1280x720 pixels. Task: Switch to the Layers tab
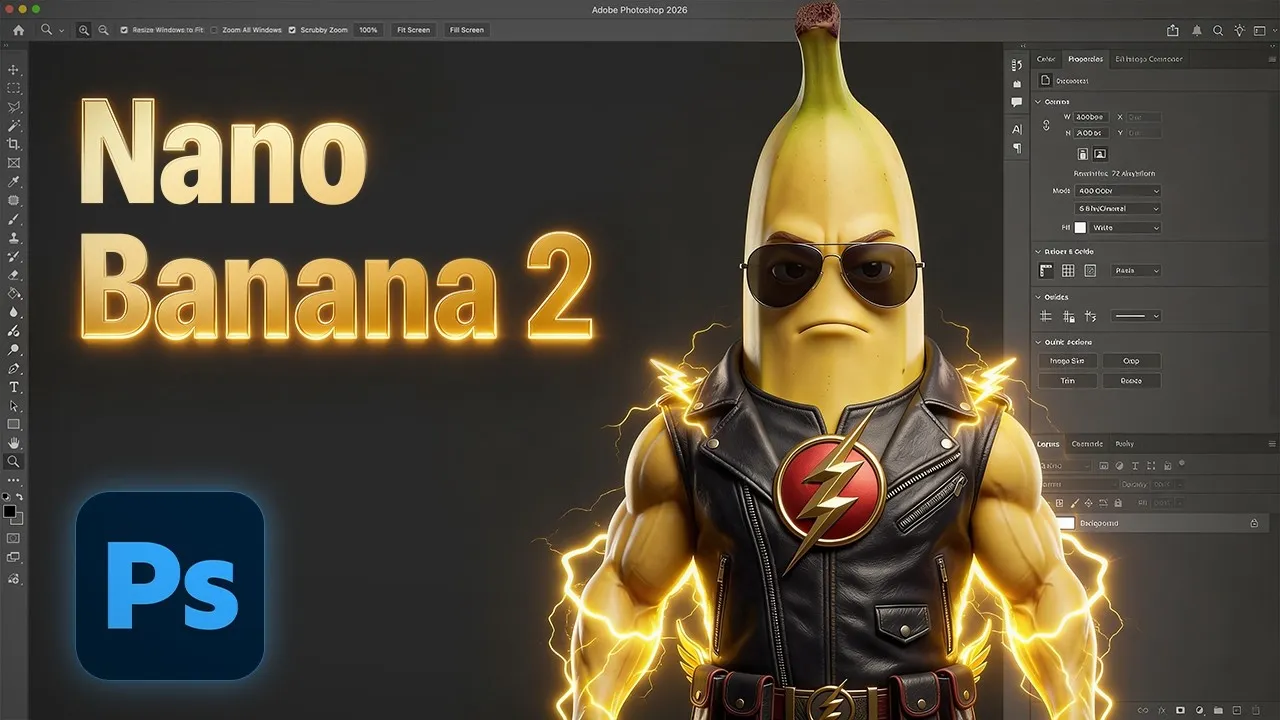coord(1048,444)
